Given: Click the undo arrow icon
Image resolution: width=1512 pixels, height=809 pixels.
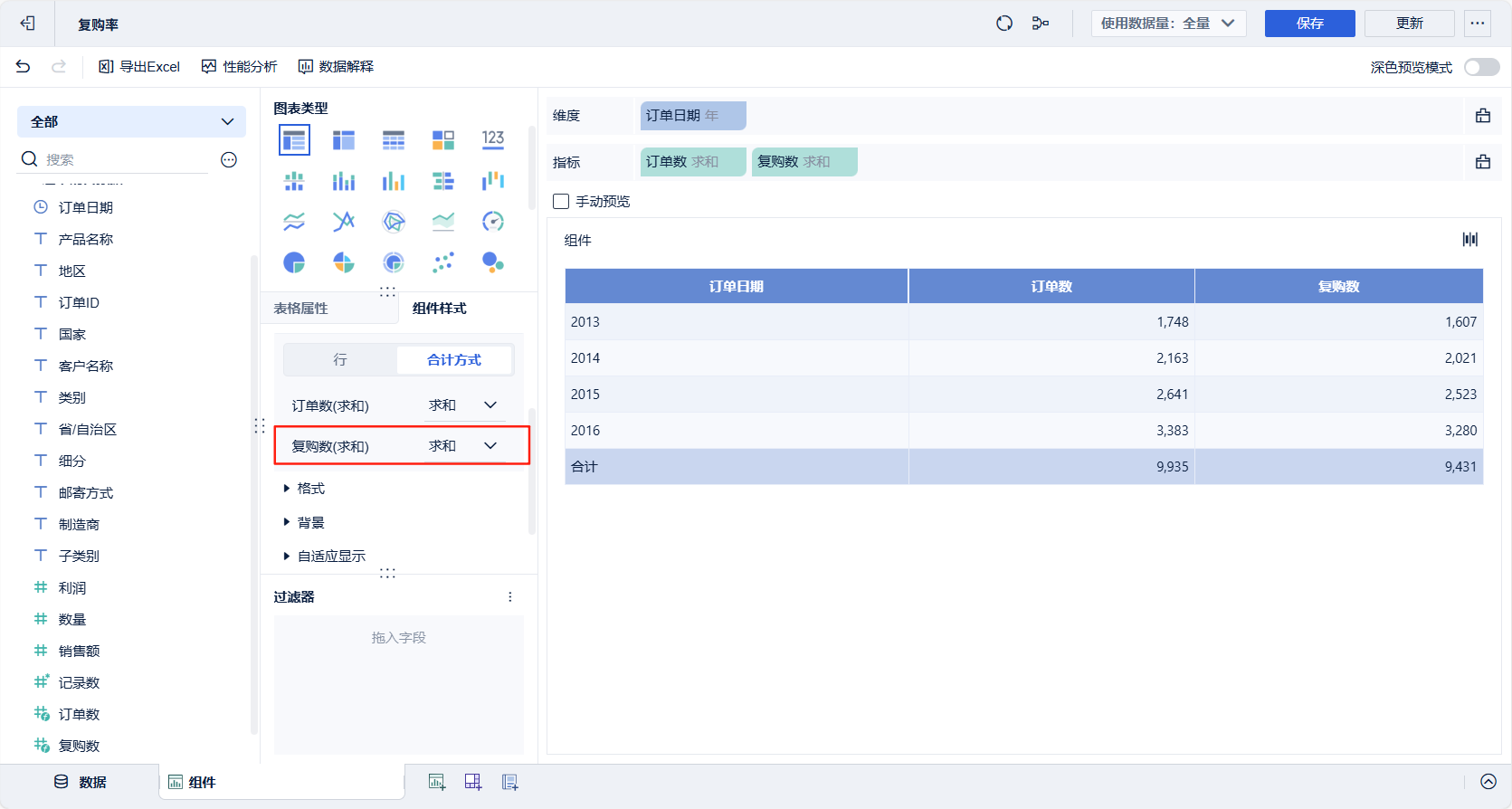Looking at the screenshot, I should (24, 66).
